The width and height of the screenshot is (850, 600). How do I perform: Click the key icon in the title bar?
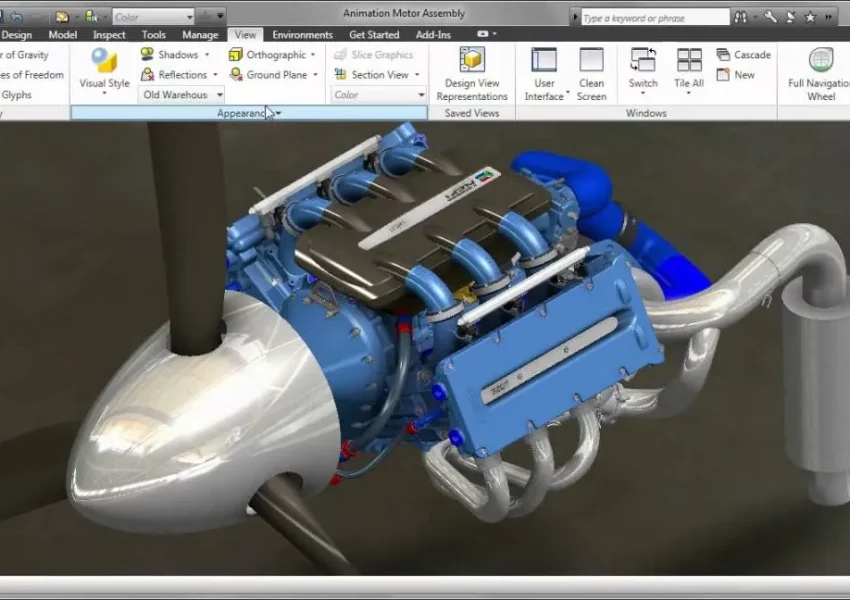[x=770, y=17]
